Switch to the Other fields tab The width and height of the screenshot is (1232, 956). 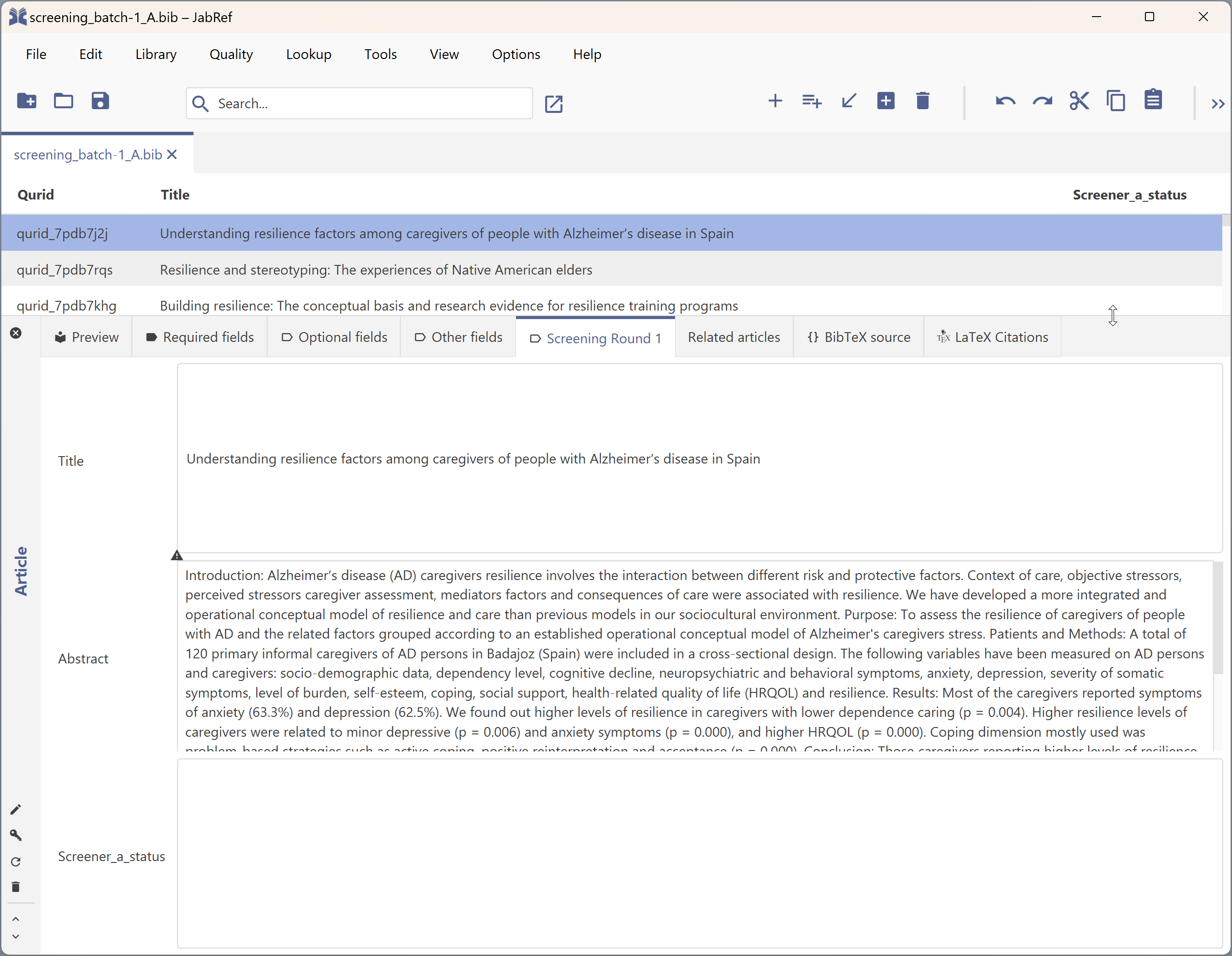(x=458, y=337)
